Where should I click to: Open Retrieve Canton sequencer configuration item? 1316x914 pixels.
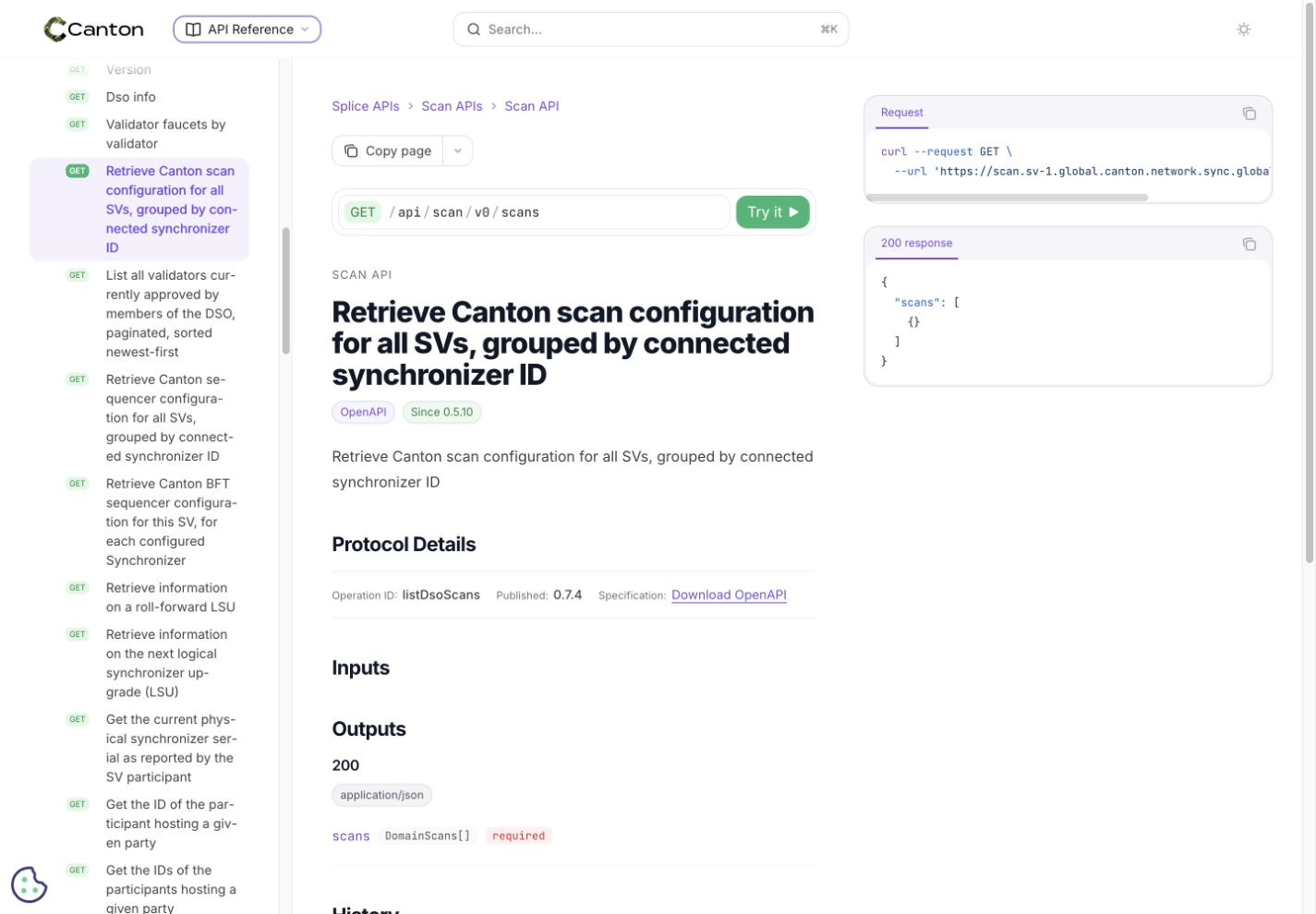point(139,418)
